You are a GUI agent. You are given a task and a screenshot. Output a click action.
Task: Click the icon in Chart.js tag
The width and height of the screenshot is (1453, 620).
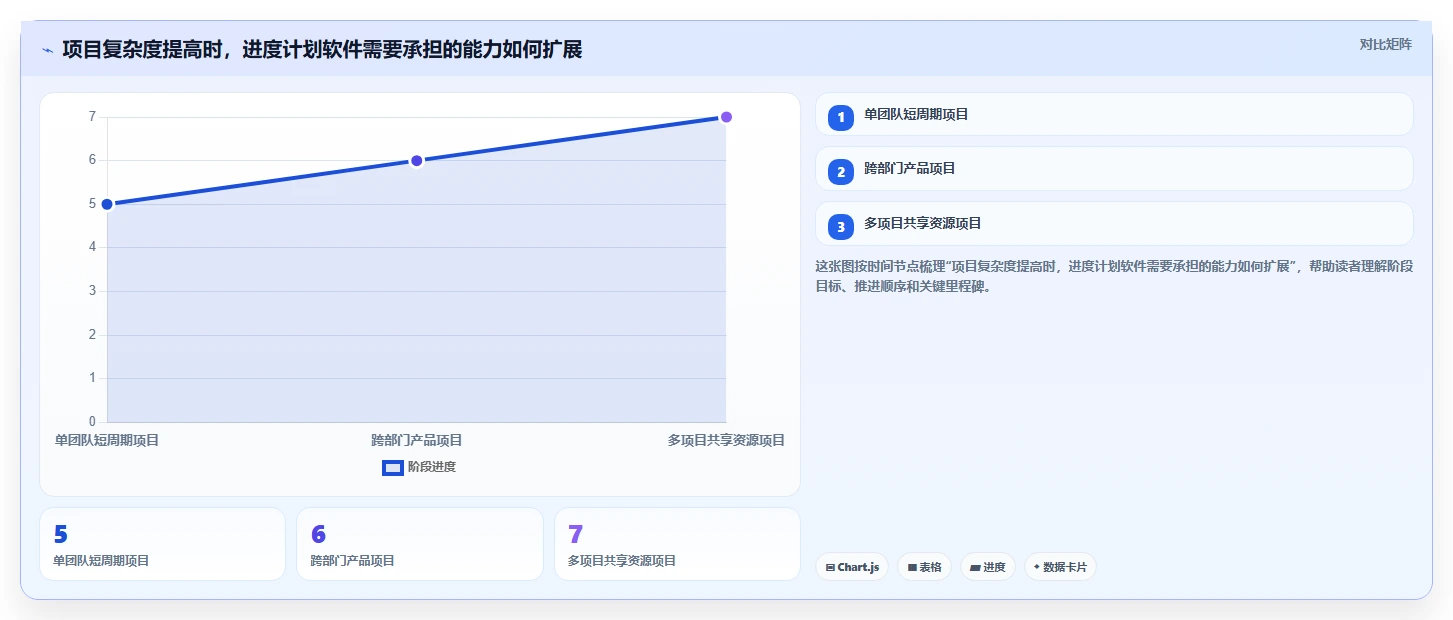click(830, 568)
